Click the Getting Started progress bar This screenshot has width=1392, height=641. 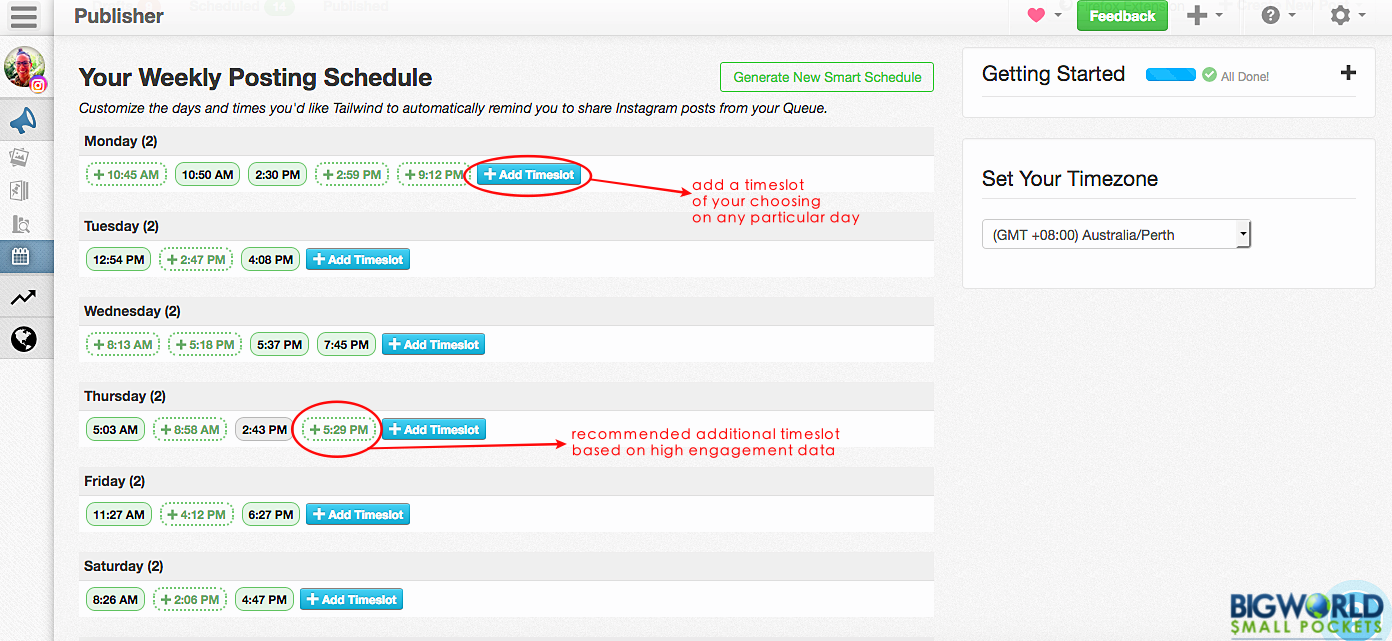(x=1170, y=75)
